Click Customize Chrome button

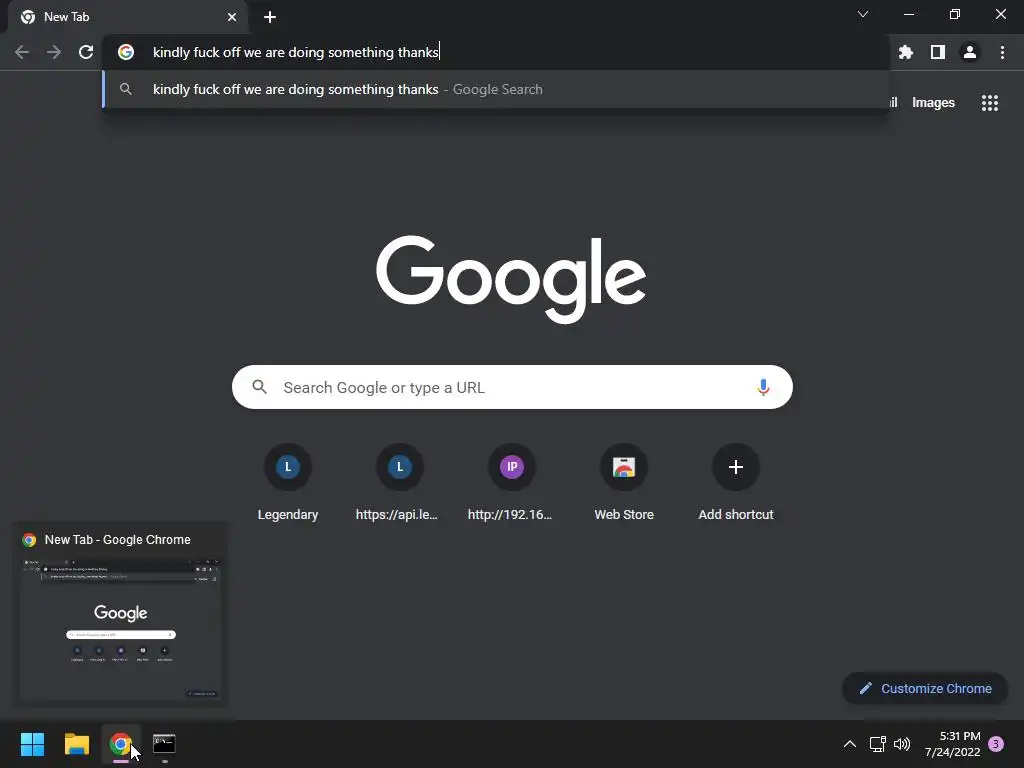click(x=925, y=688)
